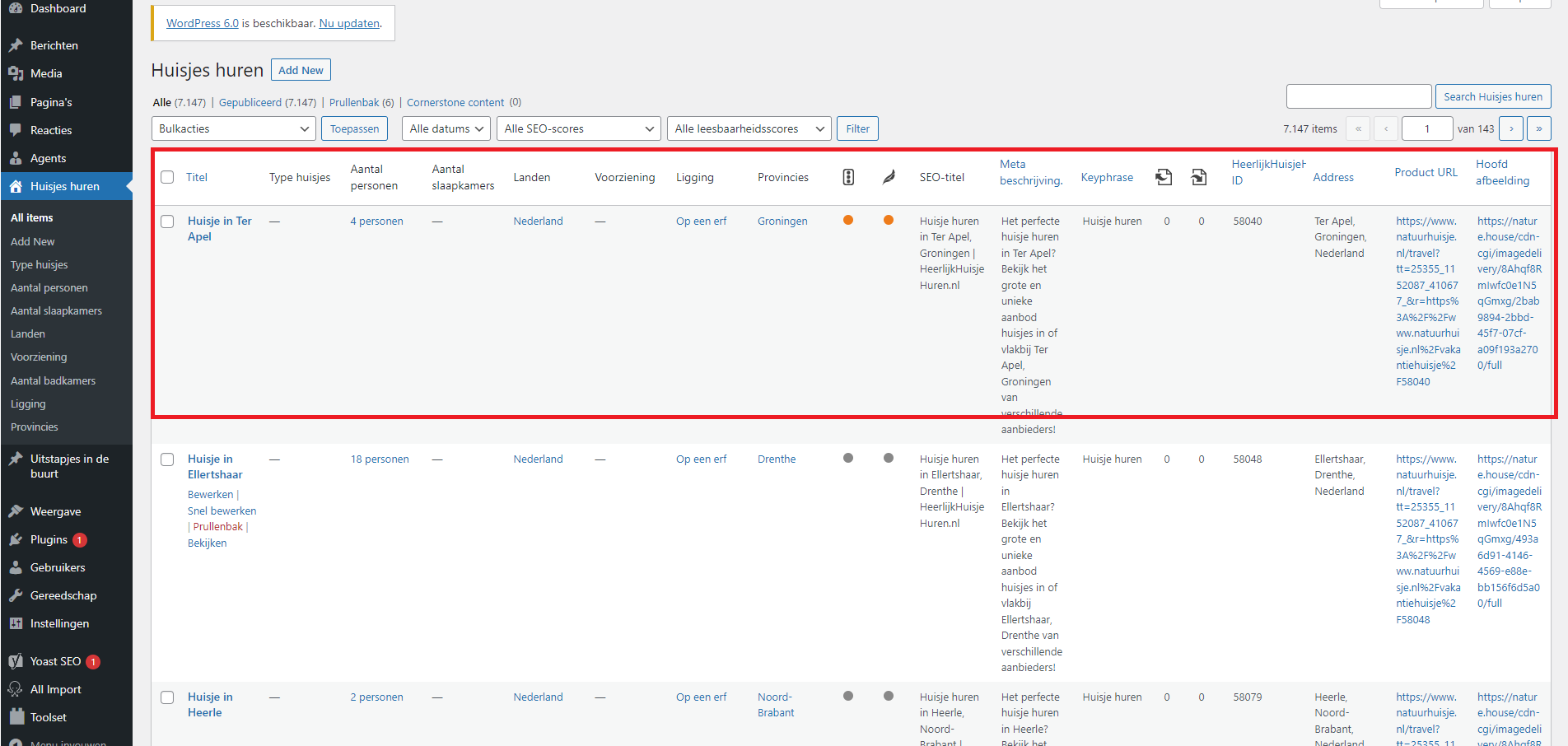
Task: Click the Reacties comment bubble icon
Action: point(16,130)
